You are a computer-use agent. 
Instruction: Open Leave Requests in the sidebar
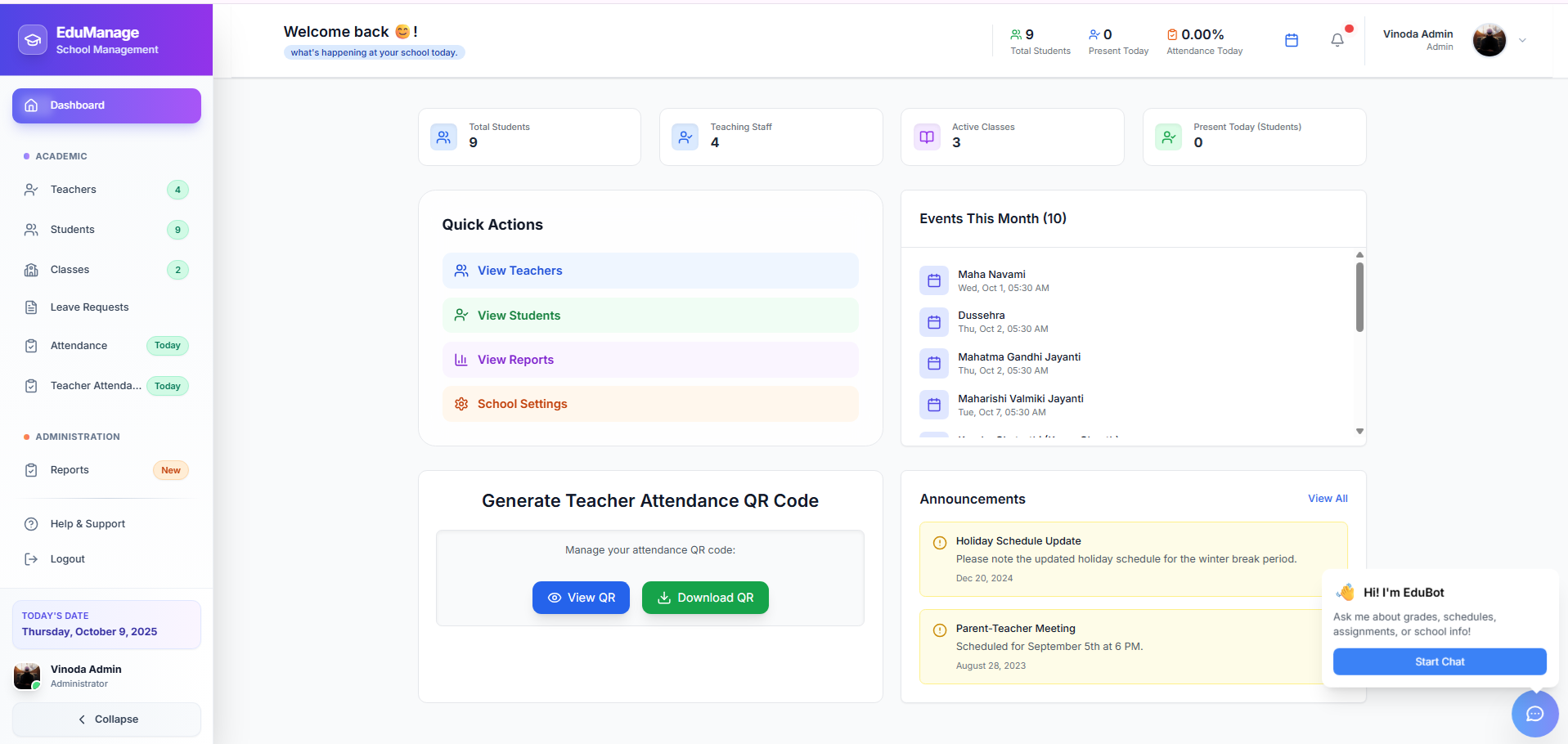click(89, 307)
